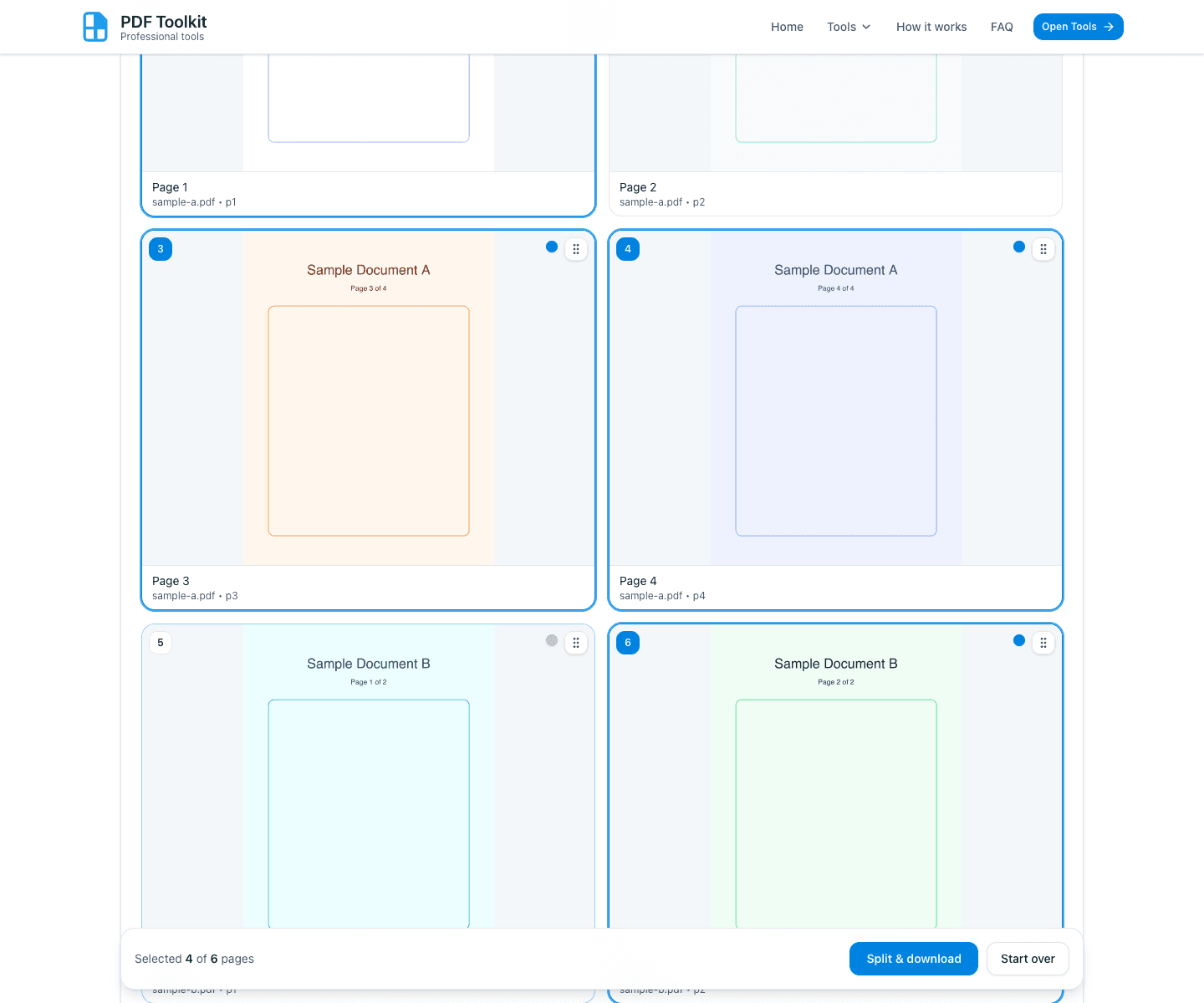Click the drag handle icon on Page 3 card
Image resolution: width=1204 pixels, height=1003 pixels.
pos(576,248)
